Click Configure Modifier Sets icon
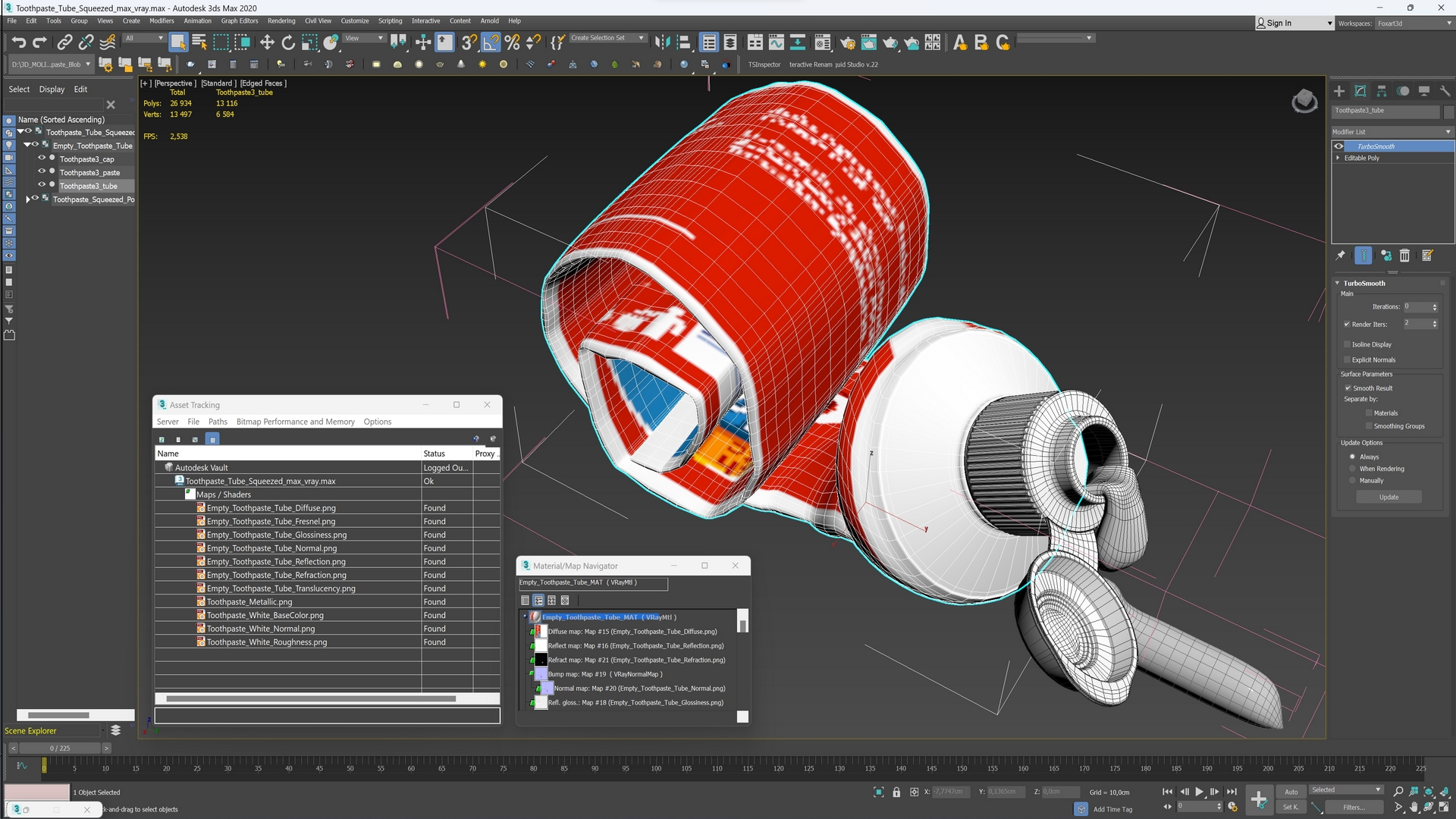The image size is (1456, 819). (x=1427, y=256)
